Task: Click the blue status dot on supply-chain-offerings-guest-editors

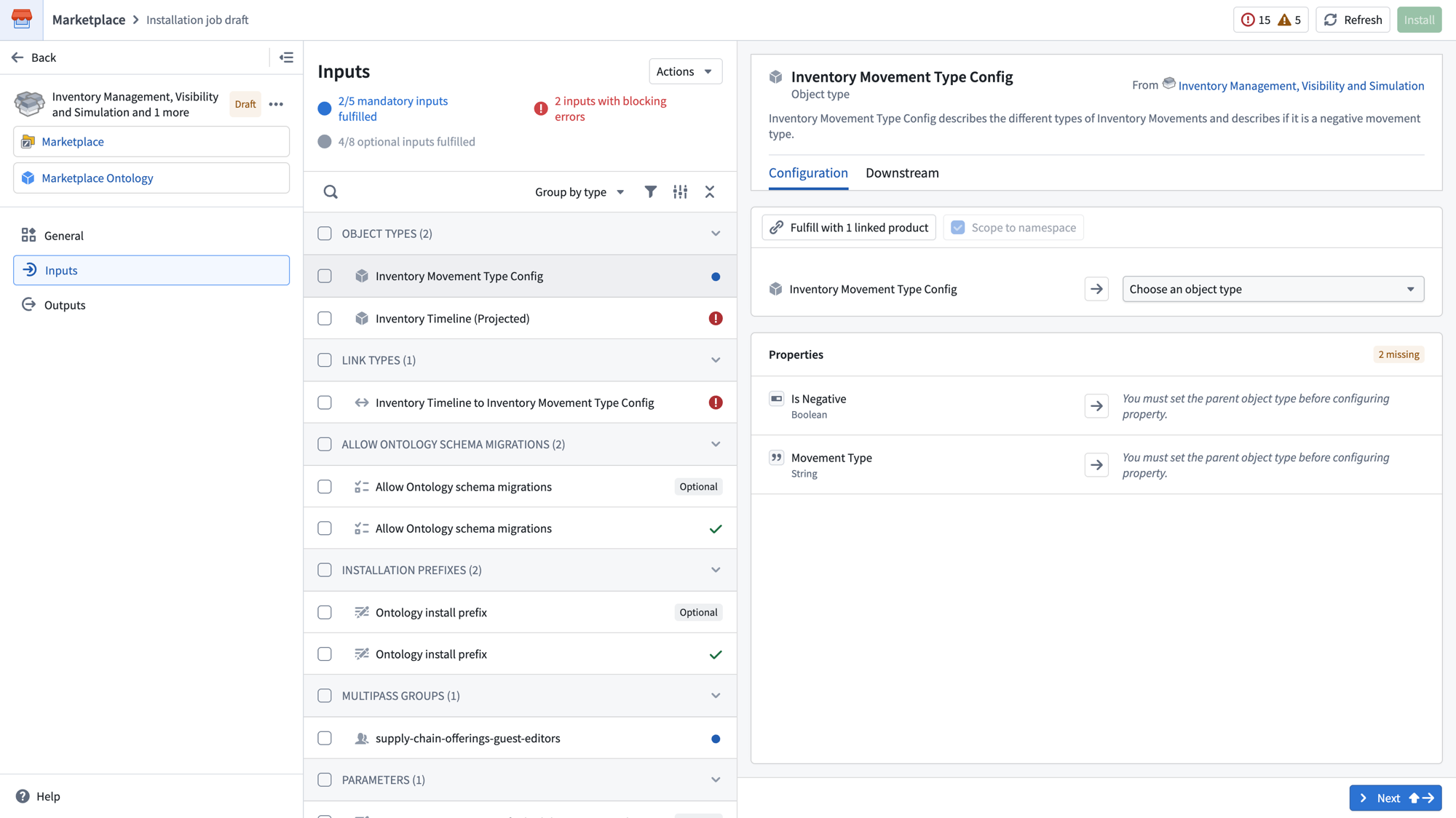Action: (716, 739)
